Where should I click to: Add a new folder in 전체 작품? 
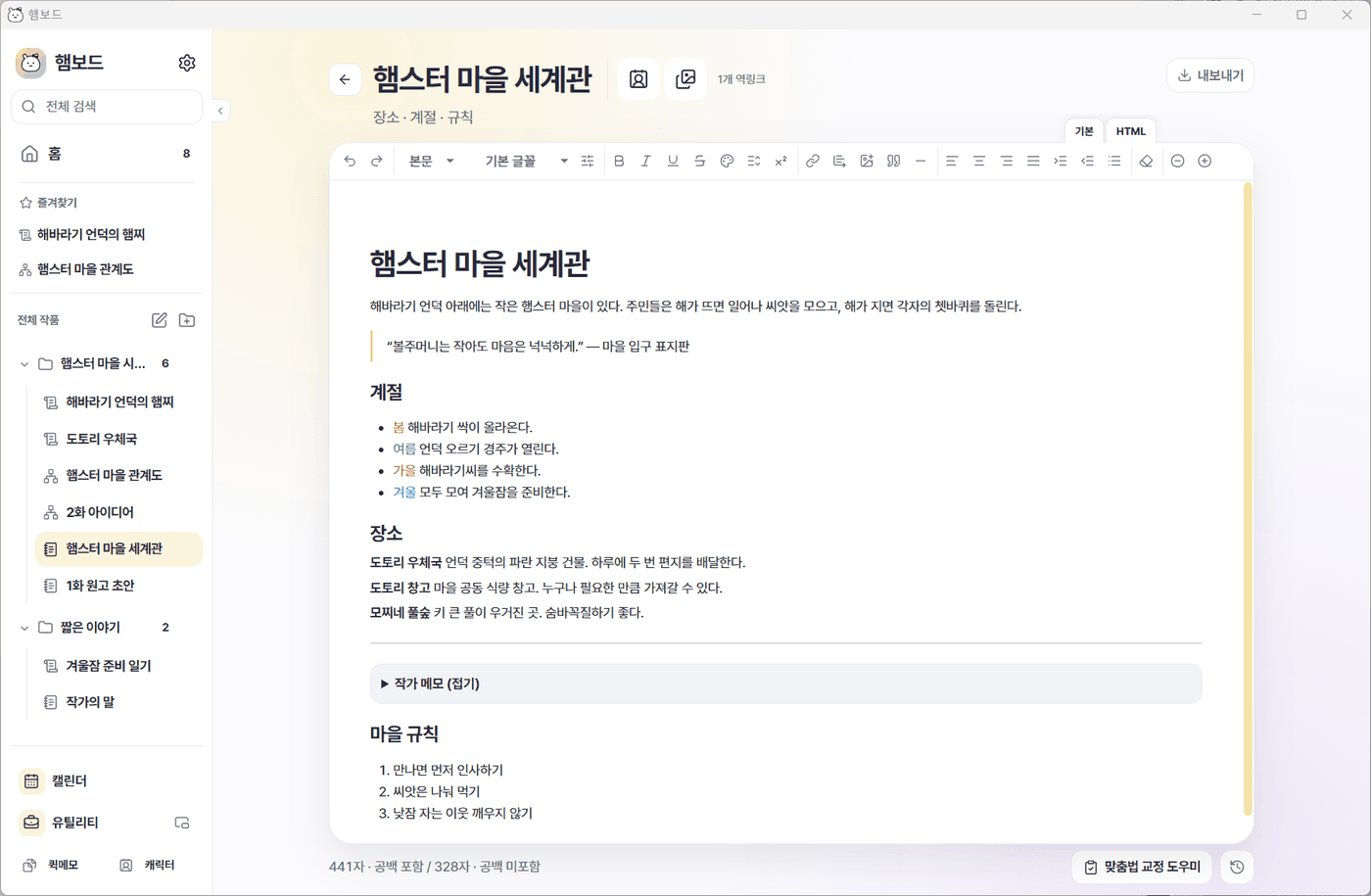pos(187,320)
